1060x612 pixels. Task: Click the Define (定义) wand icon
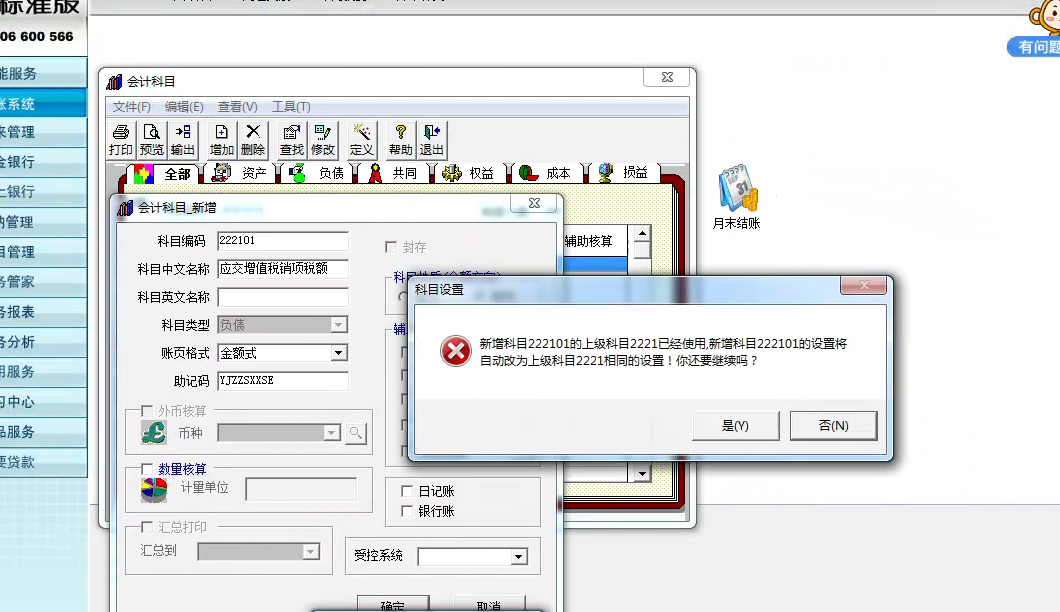tap(362, 140)
